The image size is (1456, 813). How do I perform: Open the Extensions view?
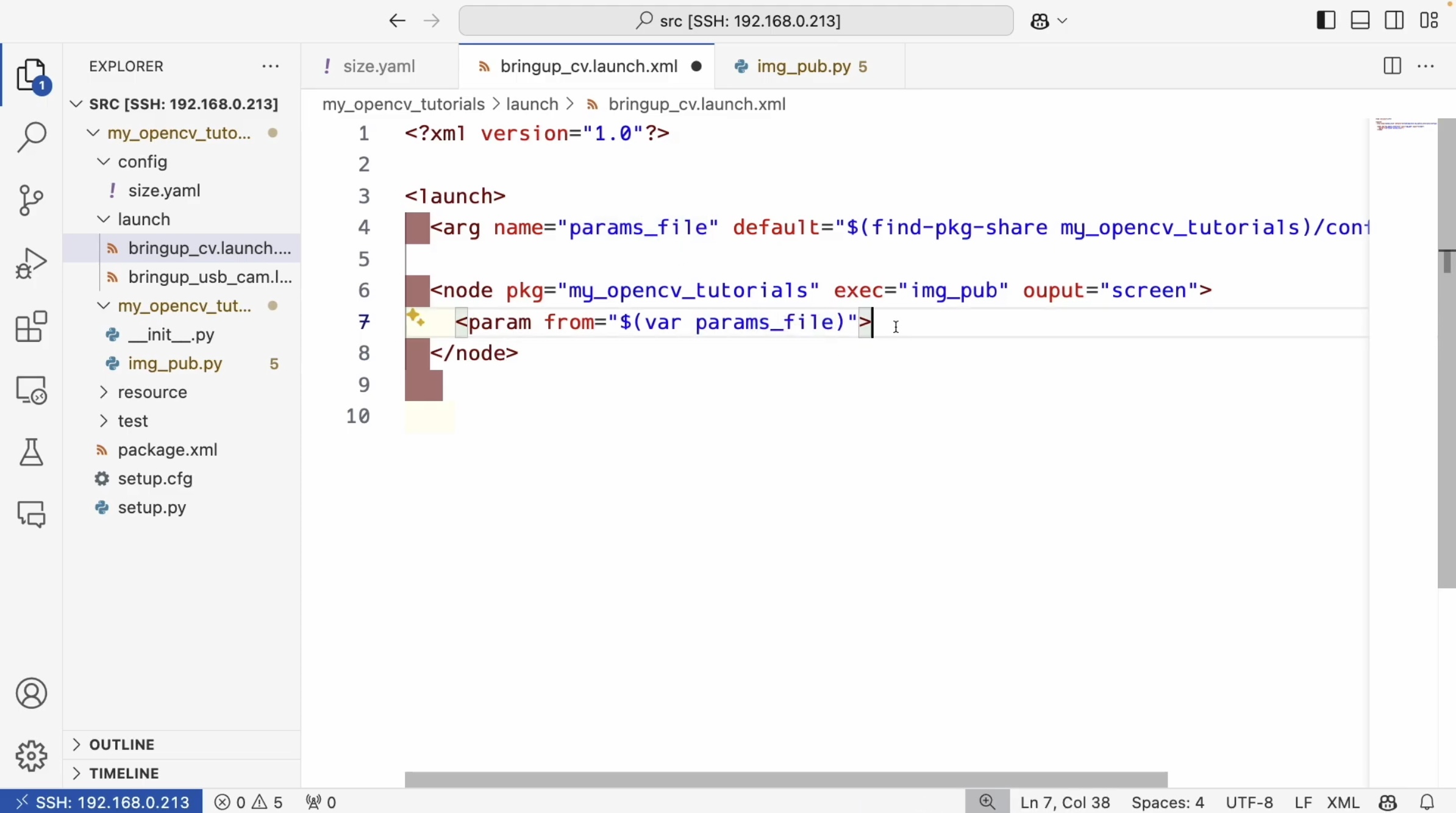click(31, 327)
